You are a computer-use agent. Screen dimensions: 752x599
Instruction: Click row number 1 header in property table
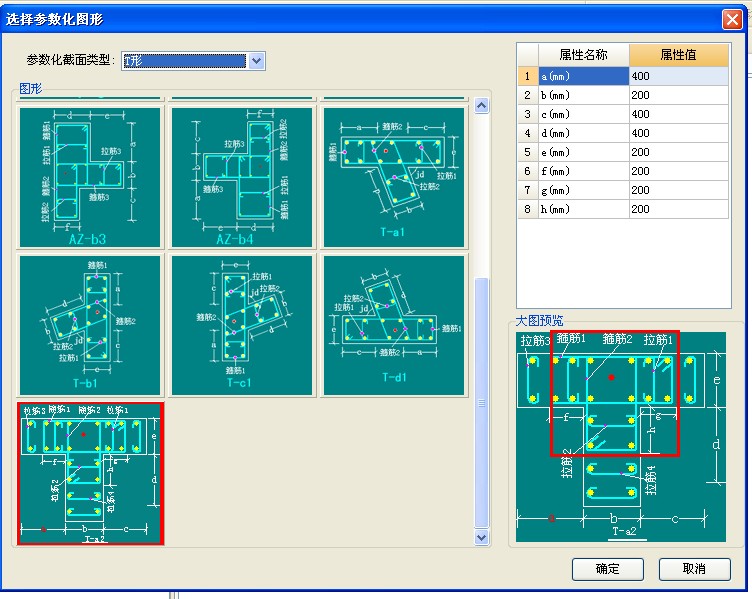coord(528,76)
